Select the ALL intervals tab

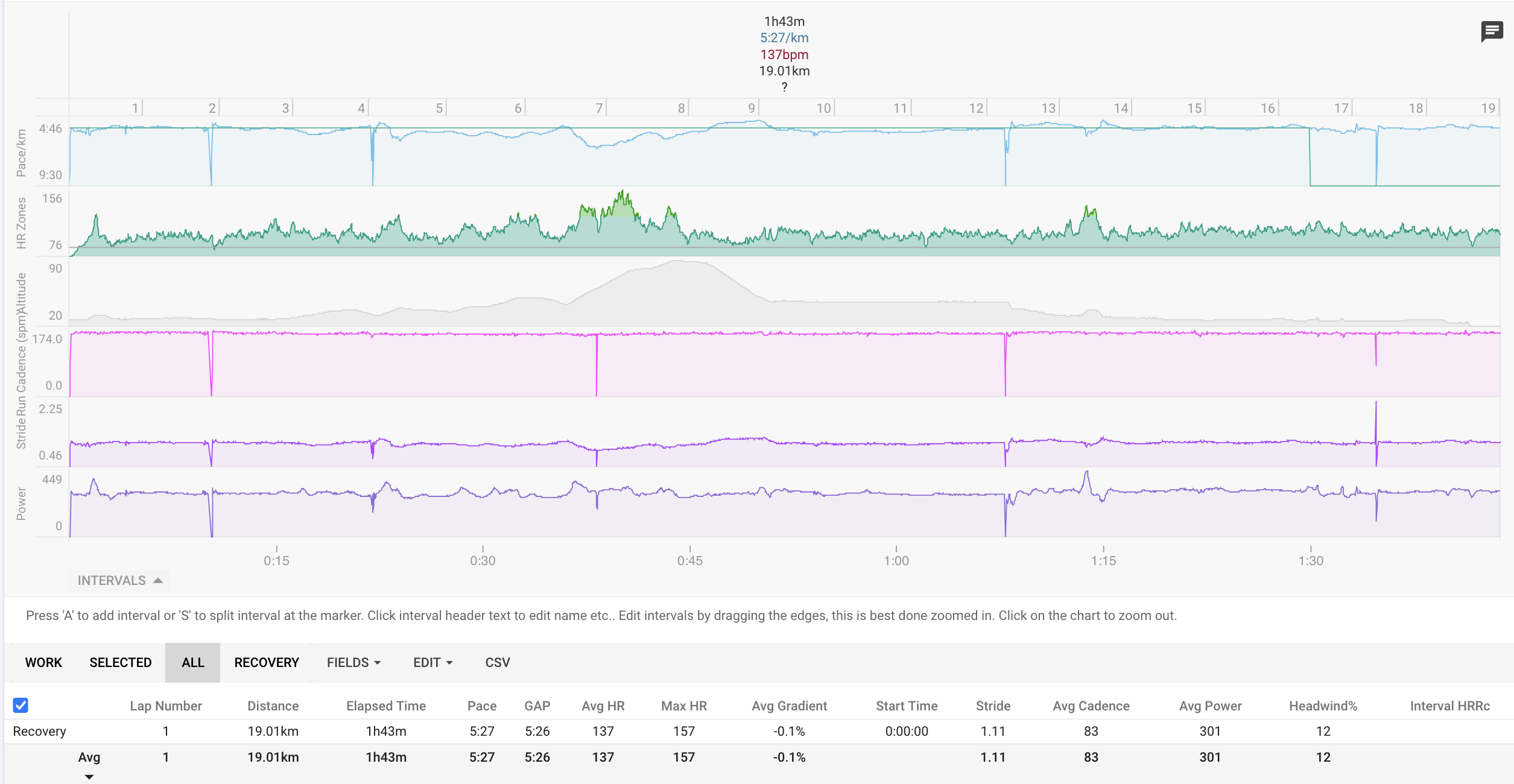pos(193,662)
